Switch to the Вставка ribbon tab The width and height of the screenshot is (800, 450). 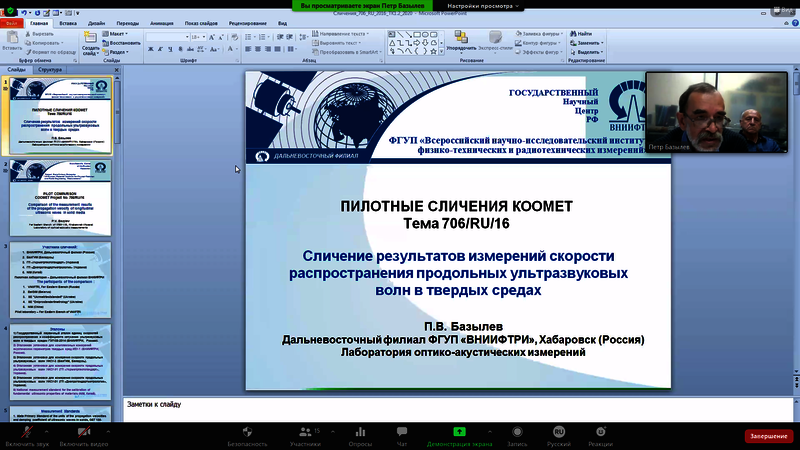68,21
